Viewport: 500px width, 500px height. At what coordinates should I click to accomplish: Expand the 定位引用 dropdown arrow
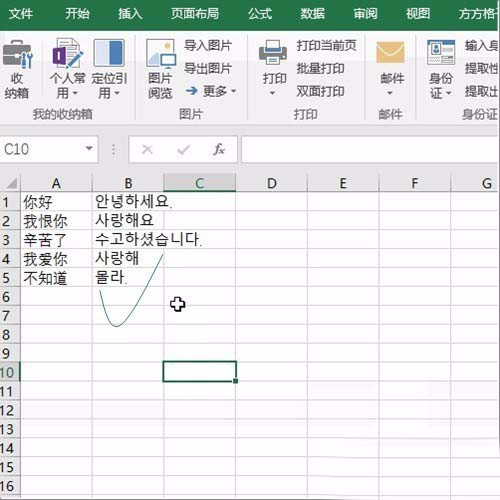tap(117, 93)
